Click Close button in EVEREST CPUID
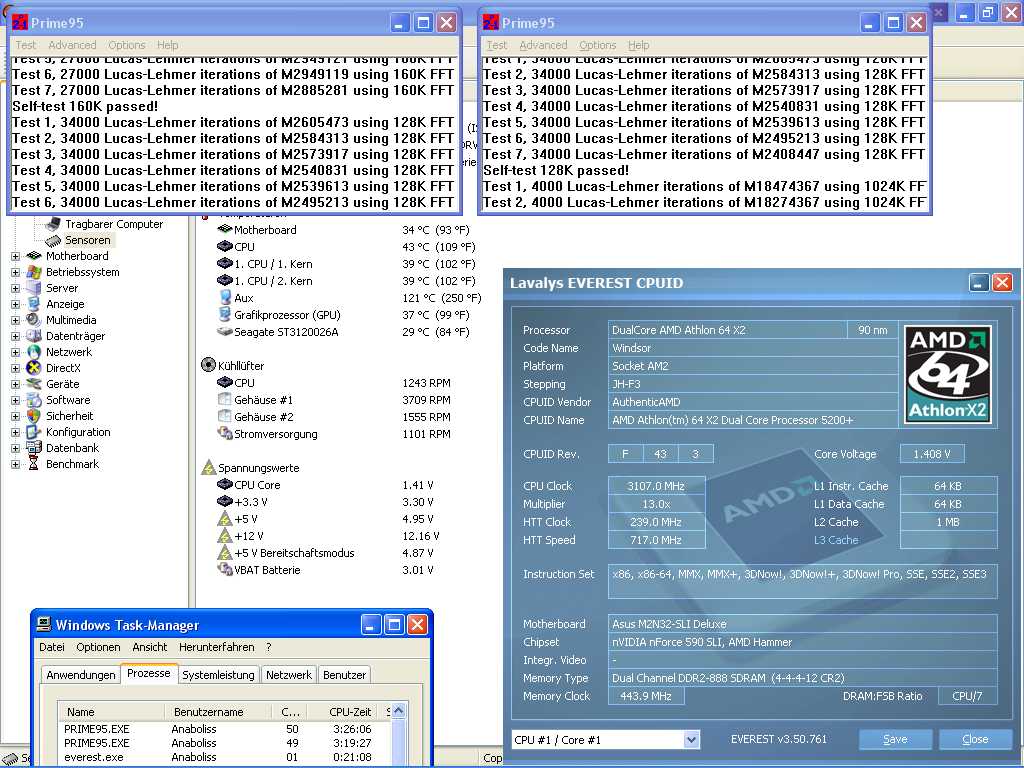This screenshot has width=1024, height=768. 975,739
